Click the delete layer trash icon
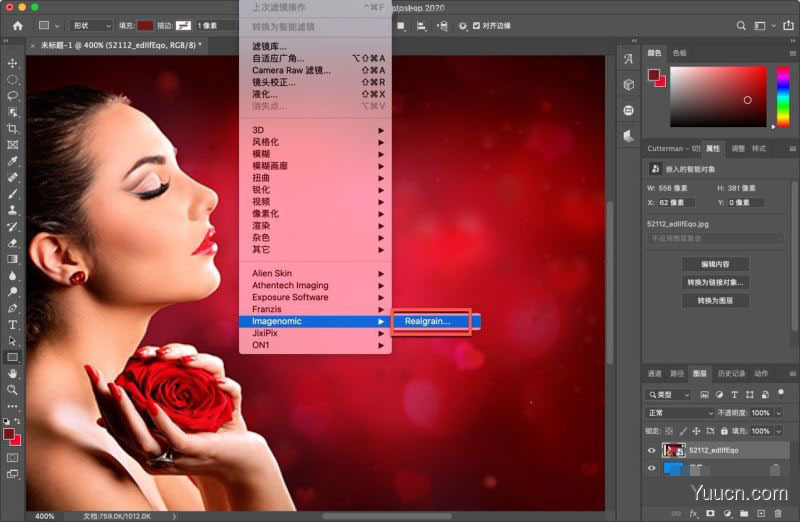Screen dimensions: 800x522 778,513
